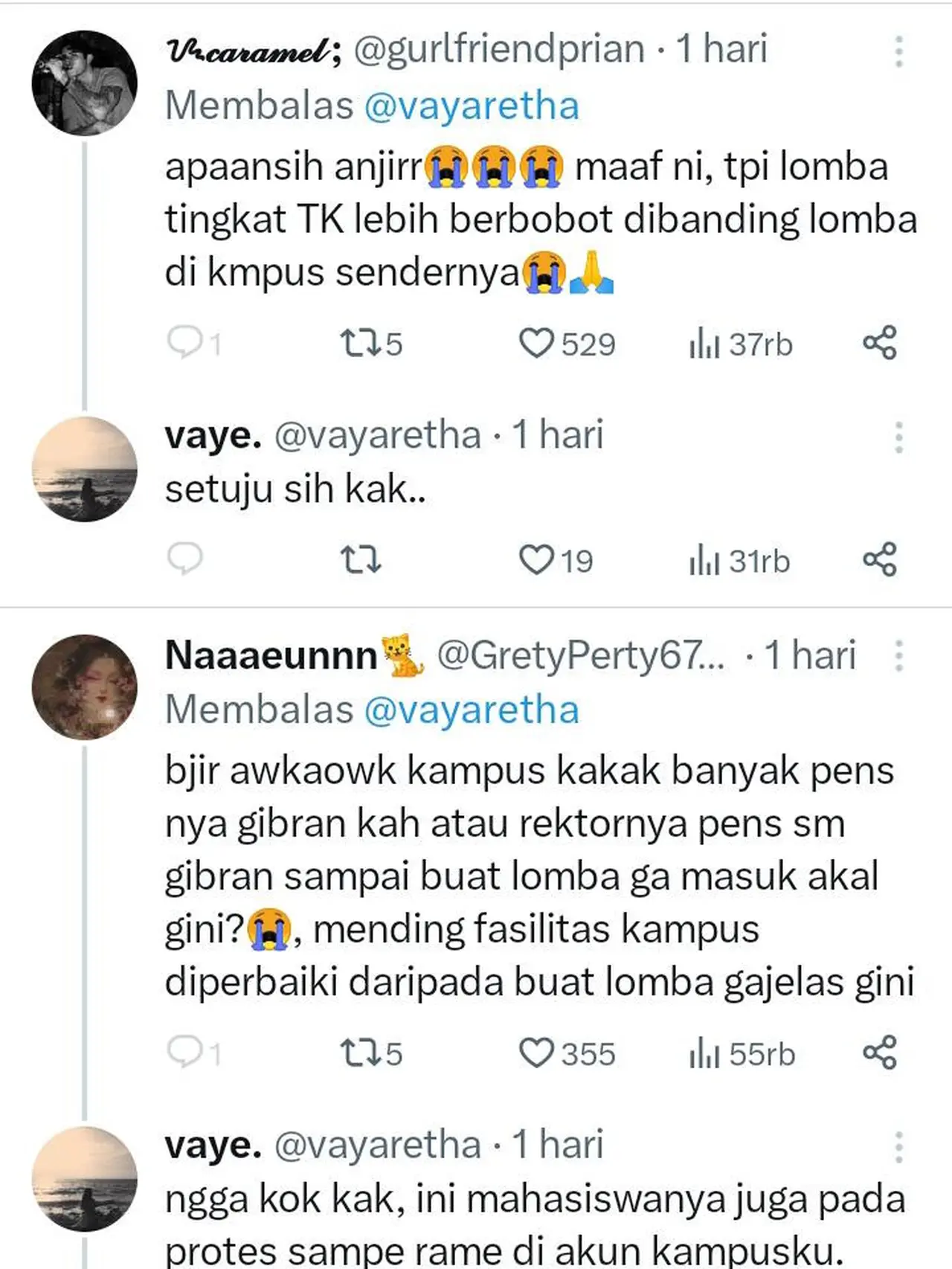
Task: Like @gurlfriendprian's tweet with 529 likes
Action: pyautogui.click(x=539, y=343)
